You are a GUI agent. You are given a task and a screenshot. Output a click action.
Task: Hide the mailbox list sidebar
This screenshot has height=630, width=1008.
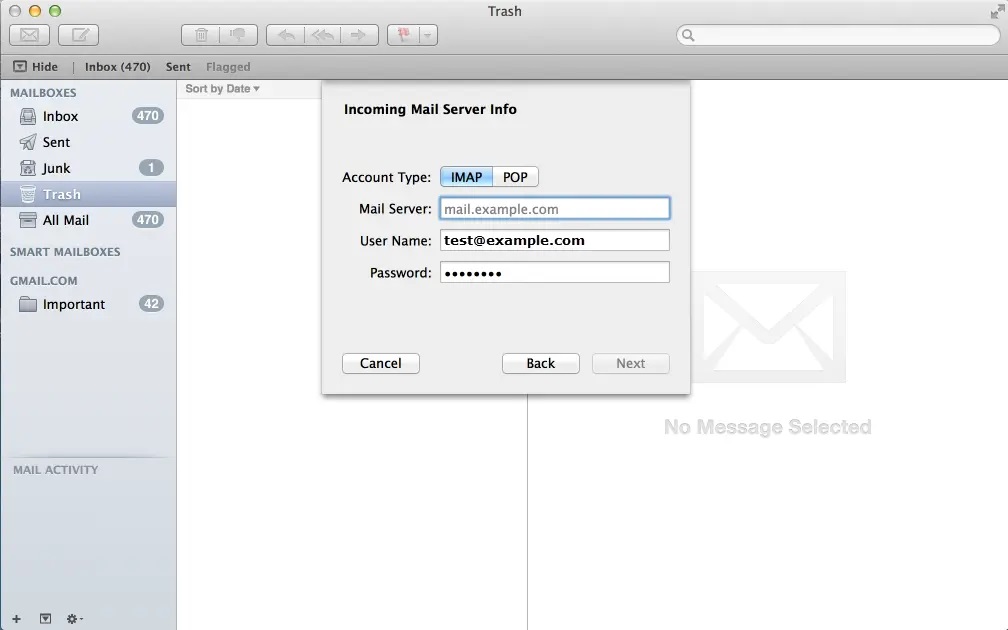pyautogui.click(x=36, y=67)
